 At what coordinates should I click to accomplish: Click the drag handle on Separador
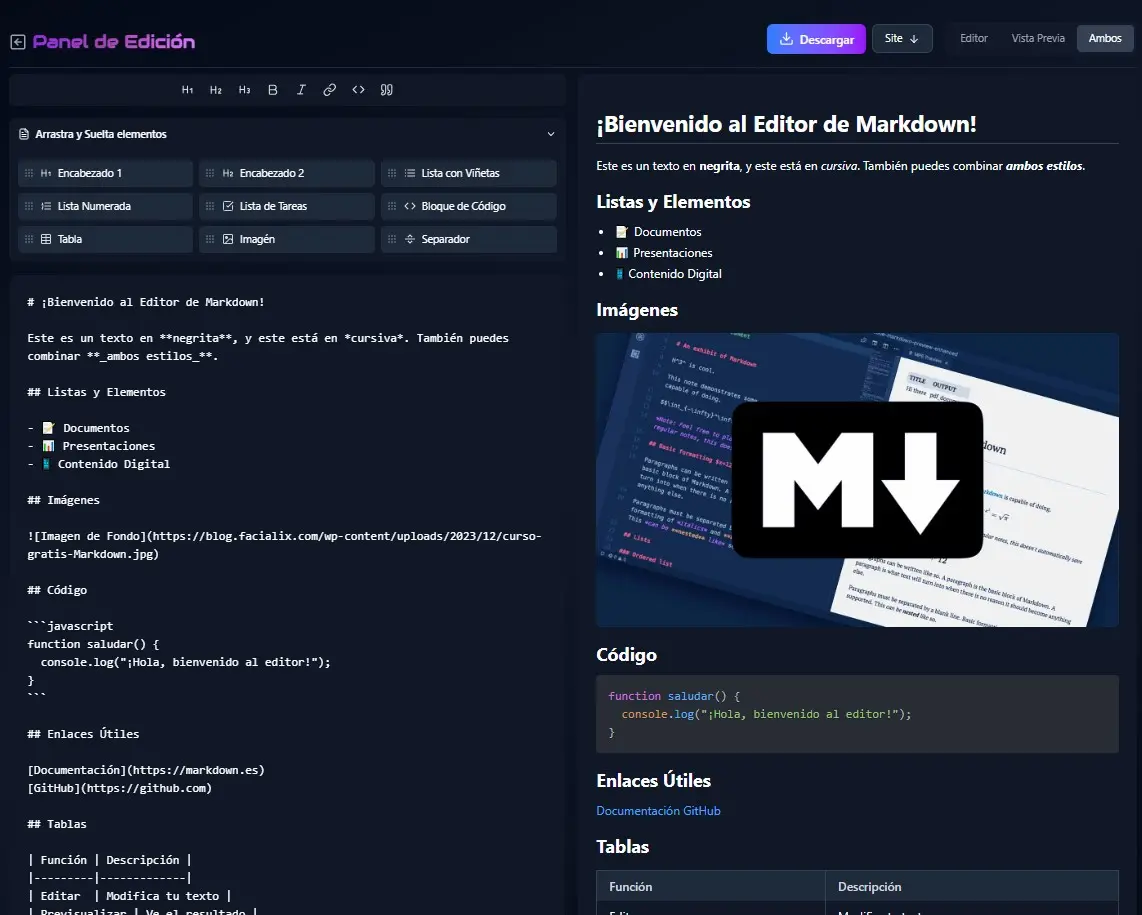(x=392, y=239)
